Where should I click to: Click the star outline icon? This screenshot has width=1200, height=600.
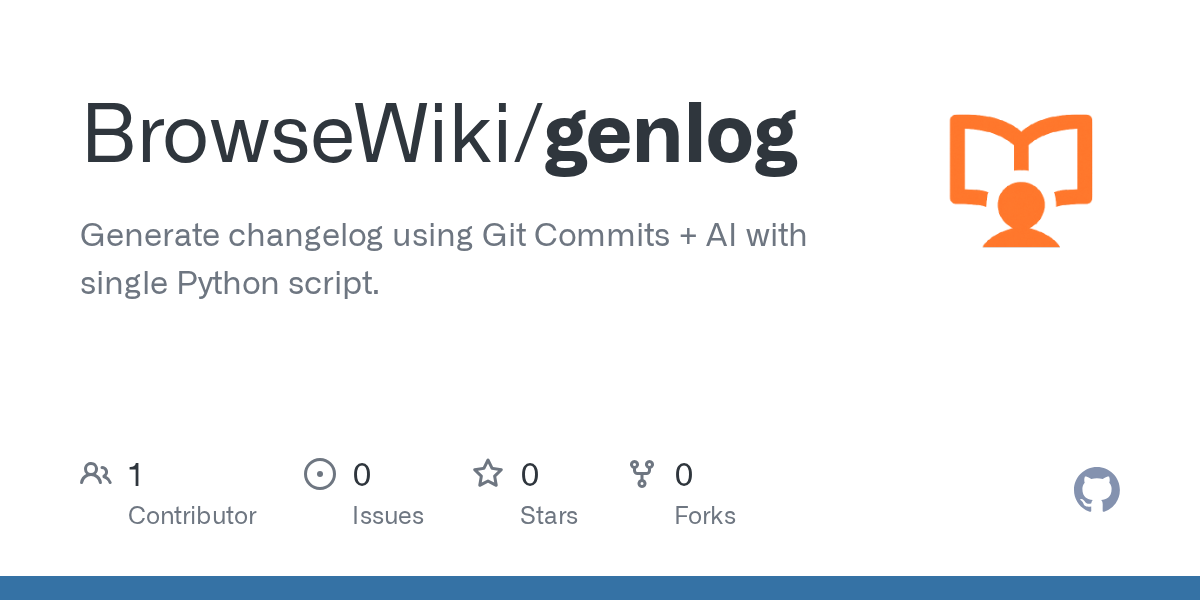[x=488, y=474]
